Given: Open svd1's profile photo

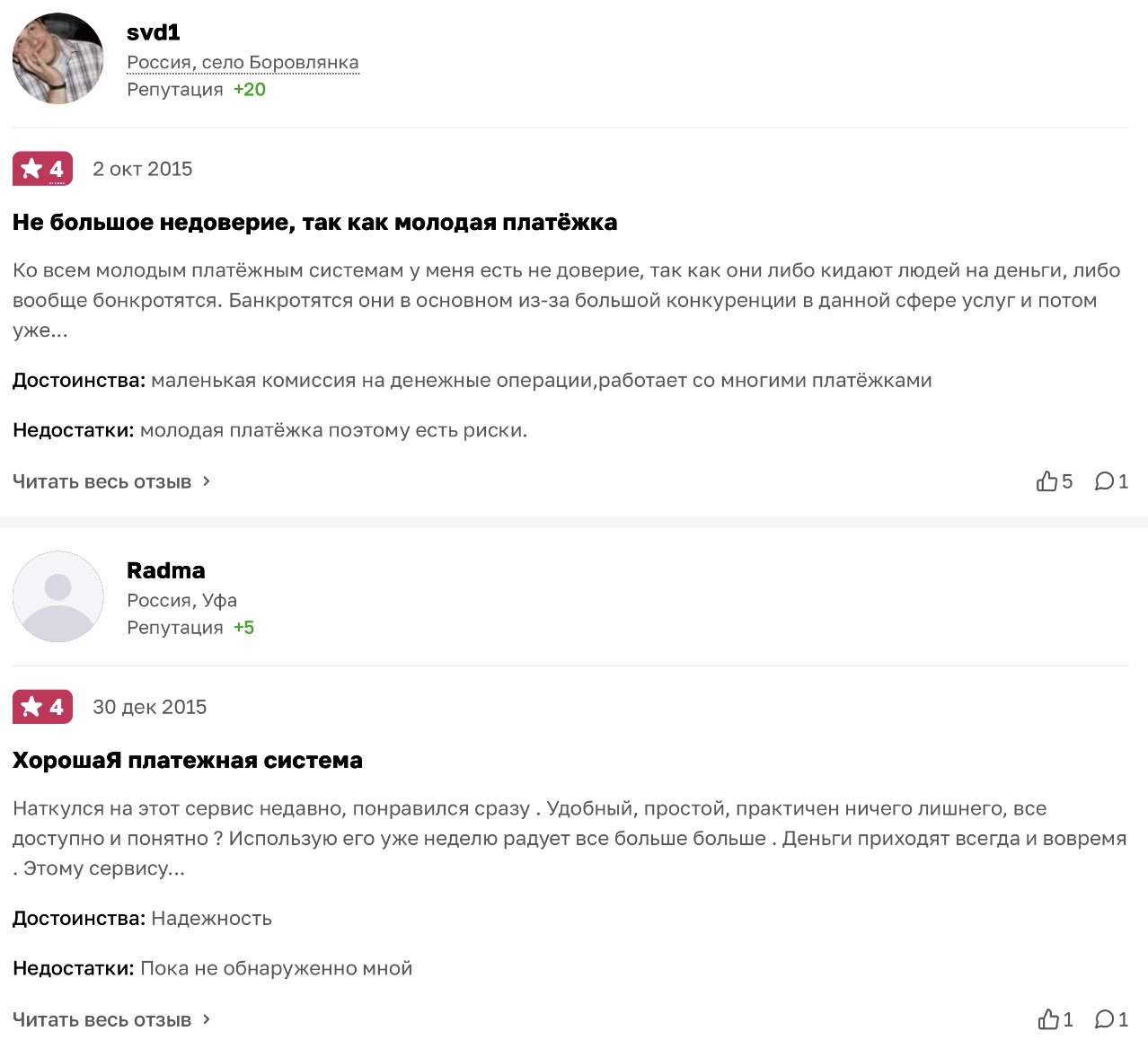Looking at the screenshot, I should coord(58,58).
